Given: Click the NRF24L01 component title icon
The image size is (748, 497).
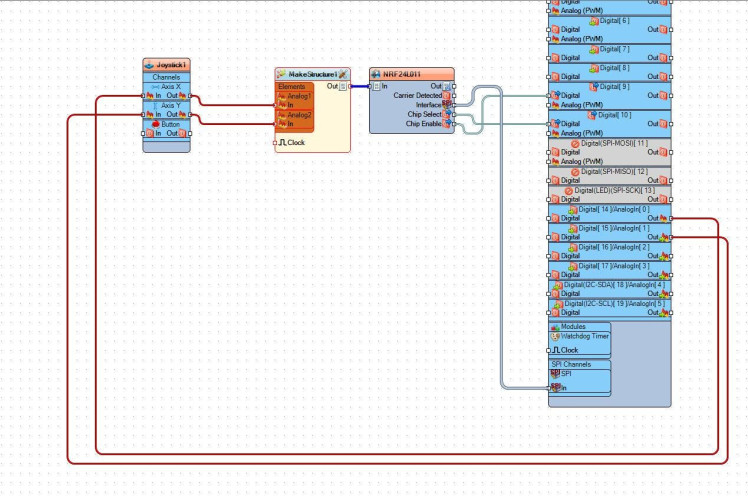Looking at the screenshot, I should [x=376, y=74].
